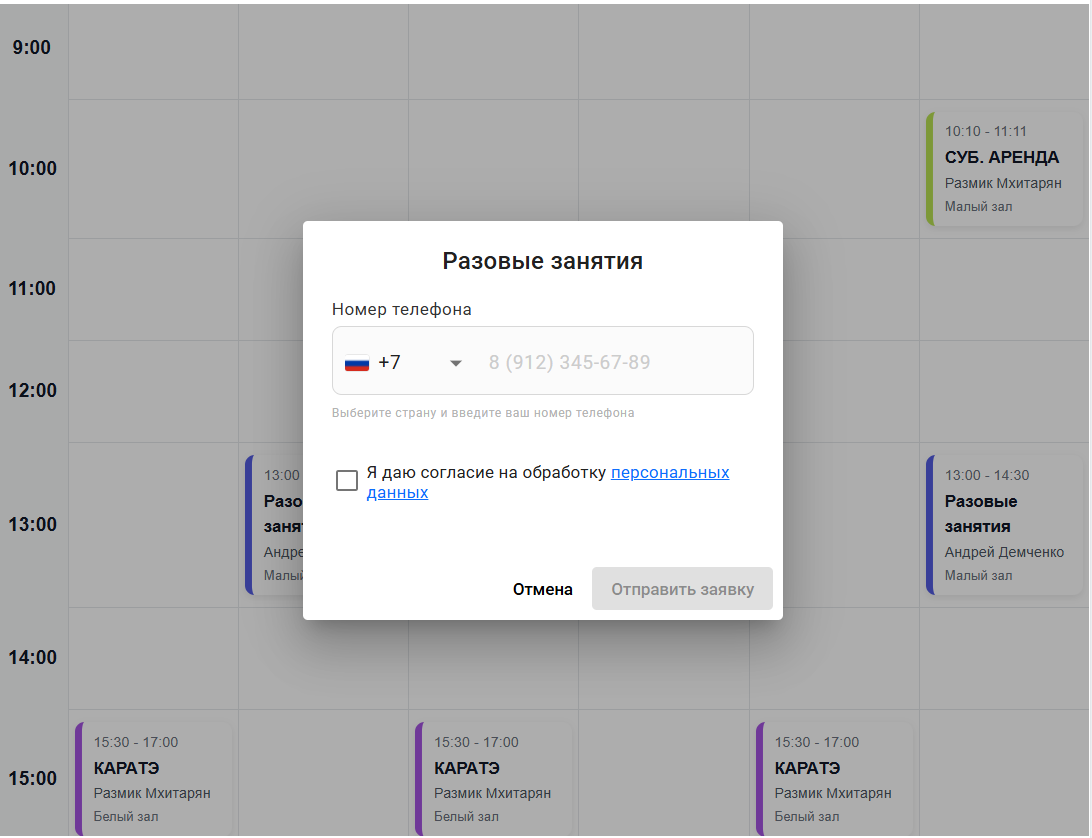
Task: Open the middle КАРАТЭ class card
Action: point(494,779)
